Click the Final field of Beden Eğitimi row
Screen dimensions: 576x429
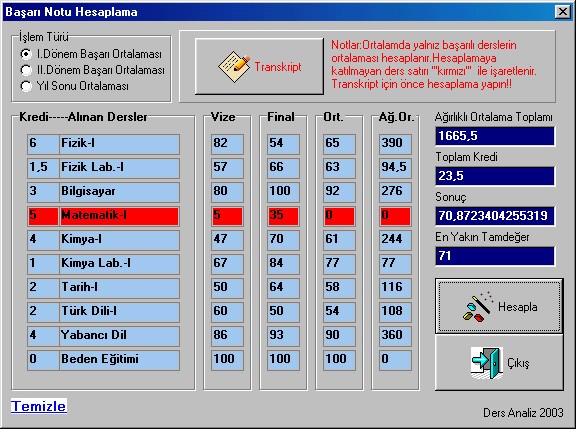[283, 360]
